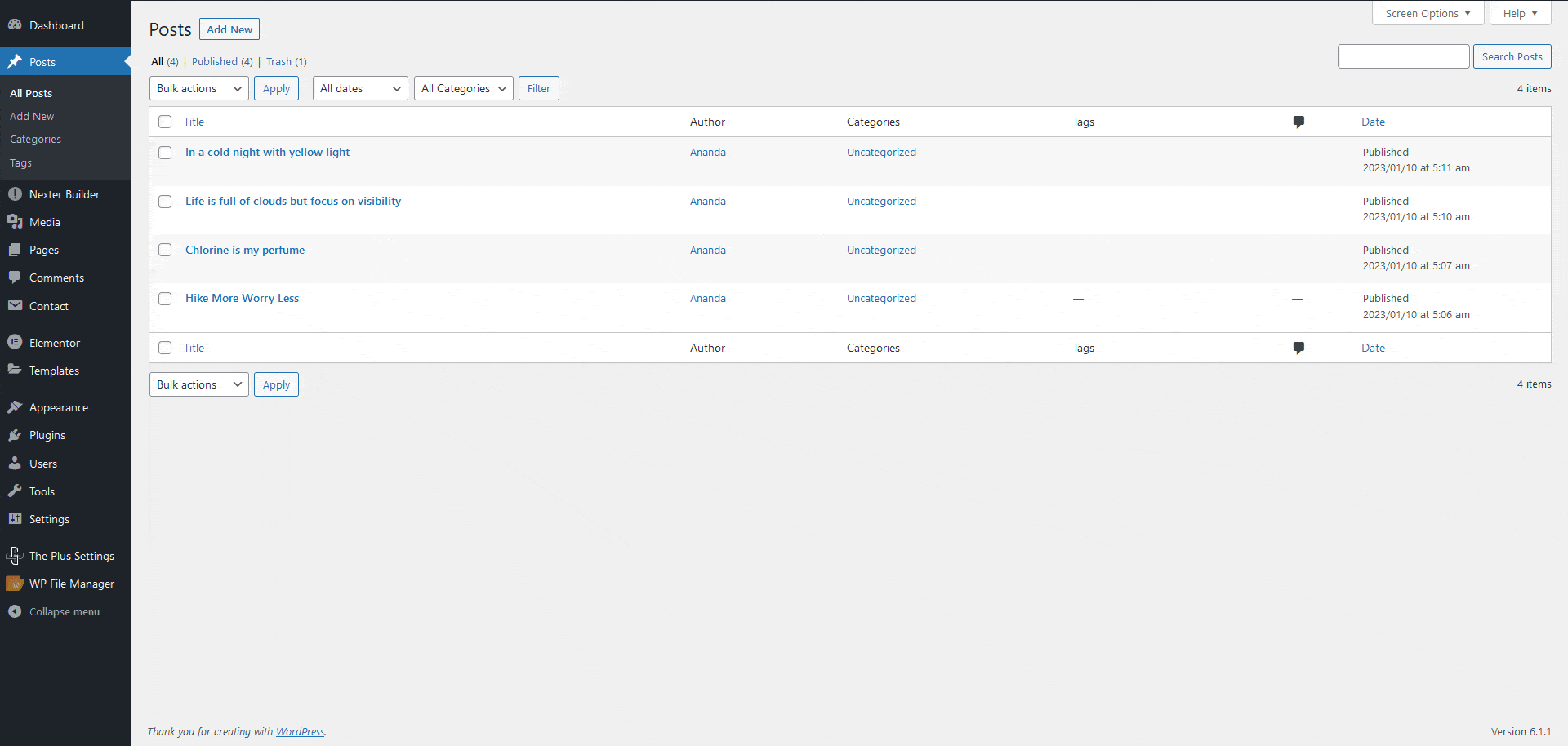Viewport: 1568px width, 746px height.
Task: Expand the Help menu
Action: [1519, 13]
